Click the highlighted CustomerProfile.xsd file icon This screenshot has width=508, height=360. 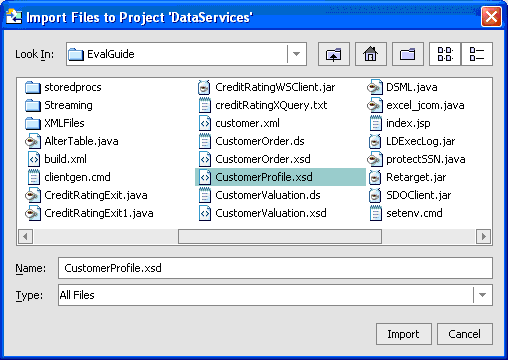pyautogui.click(x=205, y=177)
